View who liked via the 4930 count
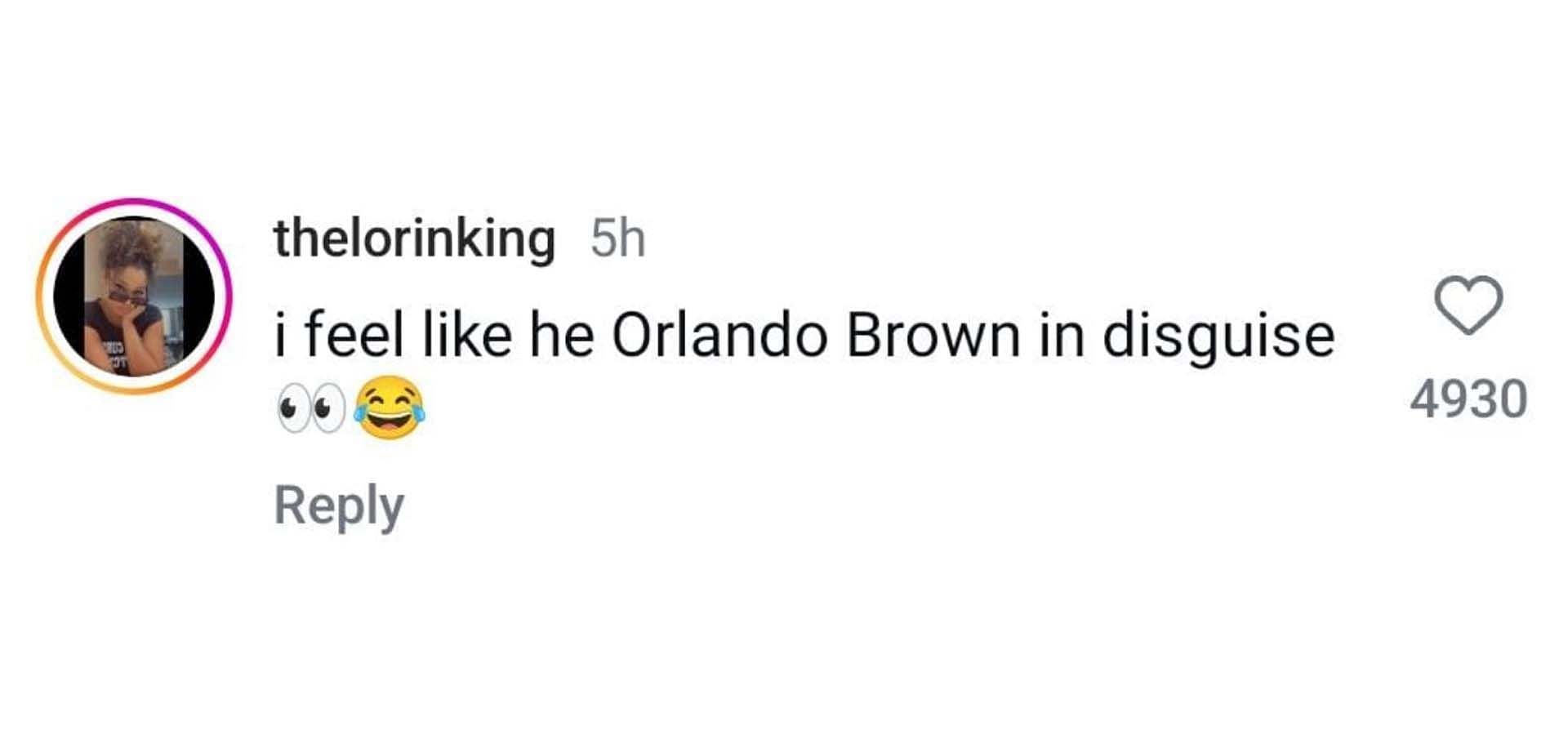Screen dimensions: 1568x735 pyautogui.click(x=1468, y=399)
